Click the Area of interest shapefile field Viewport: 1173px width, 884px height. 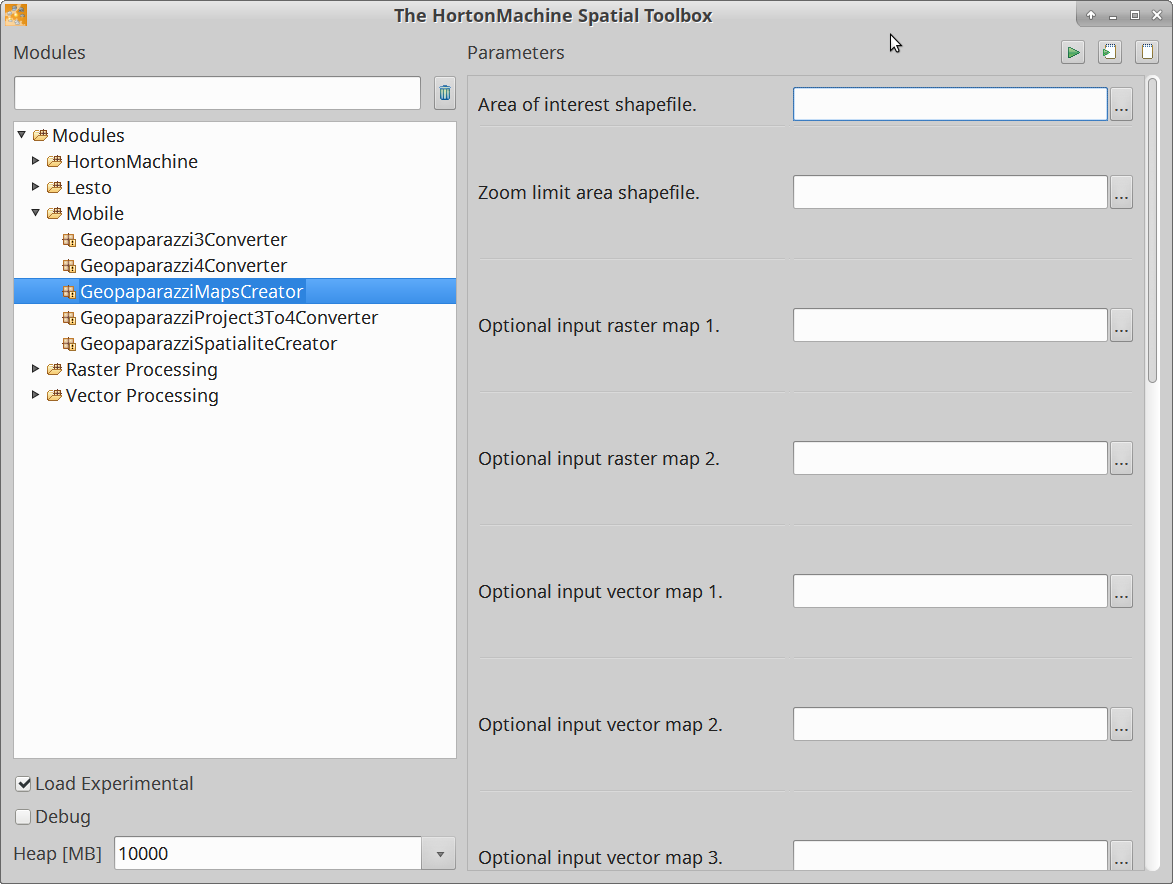950,105
